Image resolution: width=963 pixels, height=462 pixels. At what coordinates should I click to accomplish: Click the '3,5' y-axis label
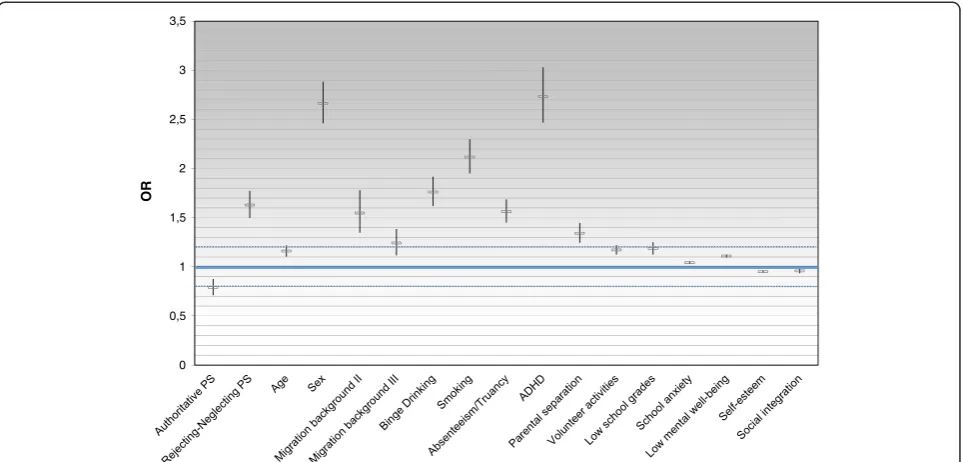coord(177,22)
